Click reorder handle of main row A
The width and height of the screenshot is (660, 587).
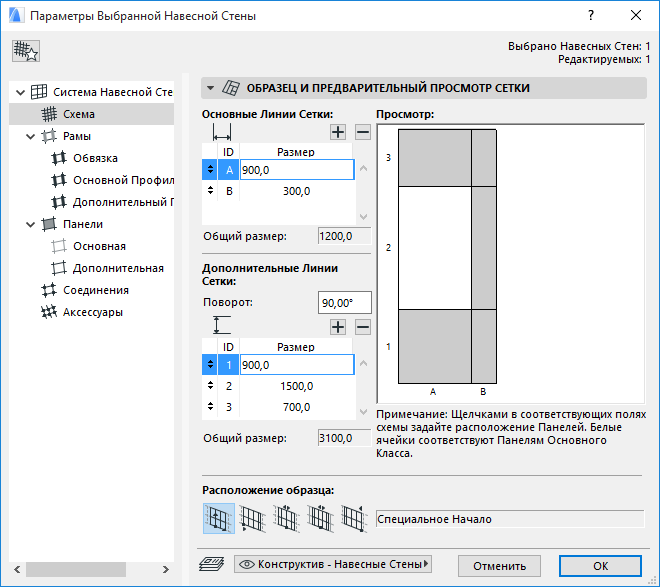(210, 170)
